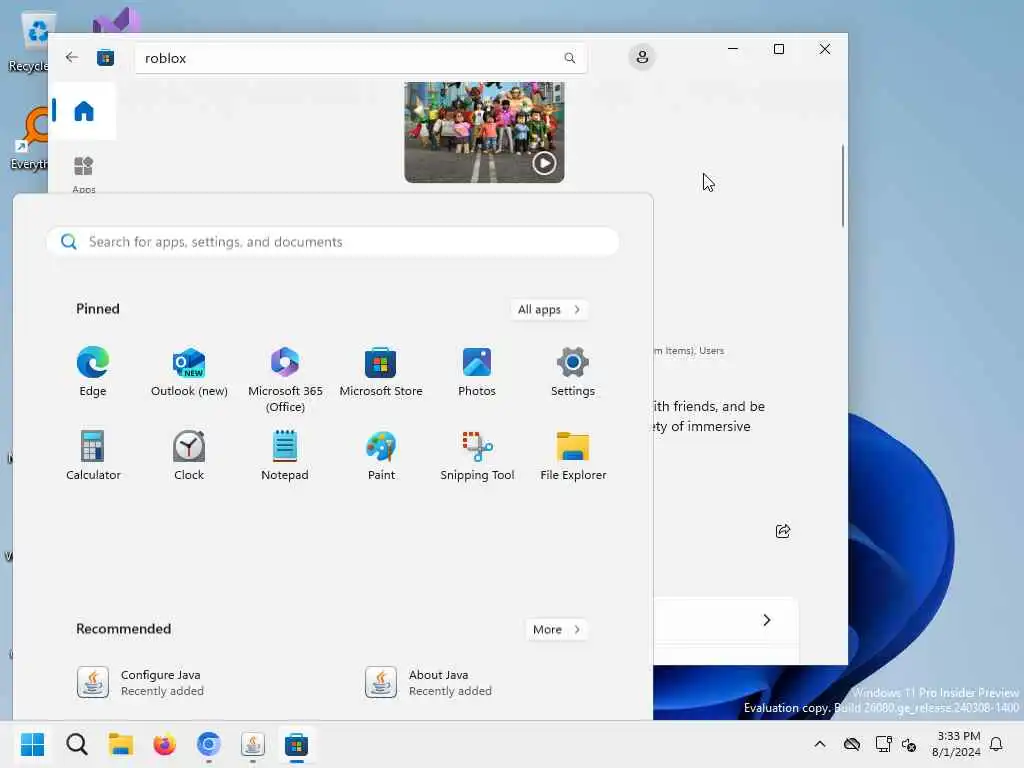Launch Firefox from taskbar
The height and width of the screenshot is (768, 1024).
(165, 744)
